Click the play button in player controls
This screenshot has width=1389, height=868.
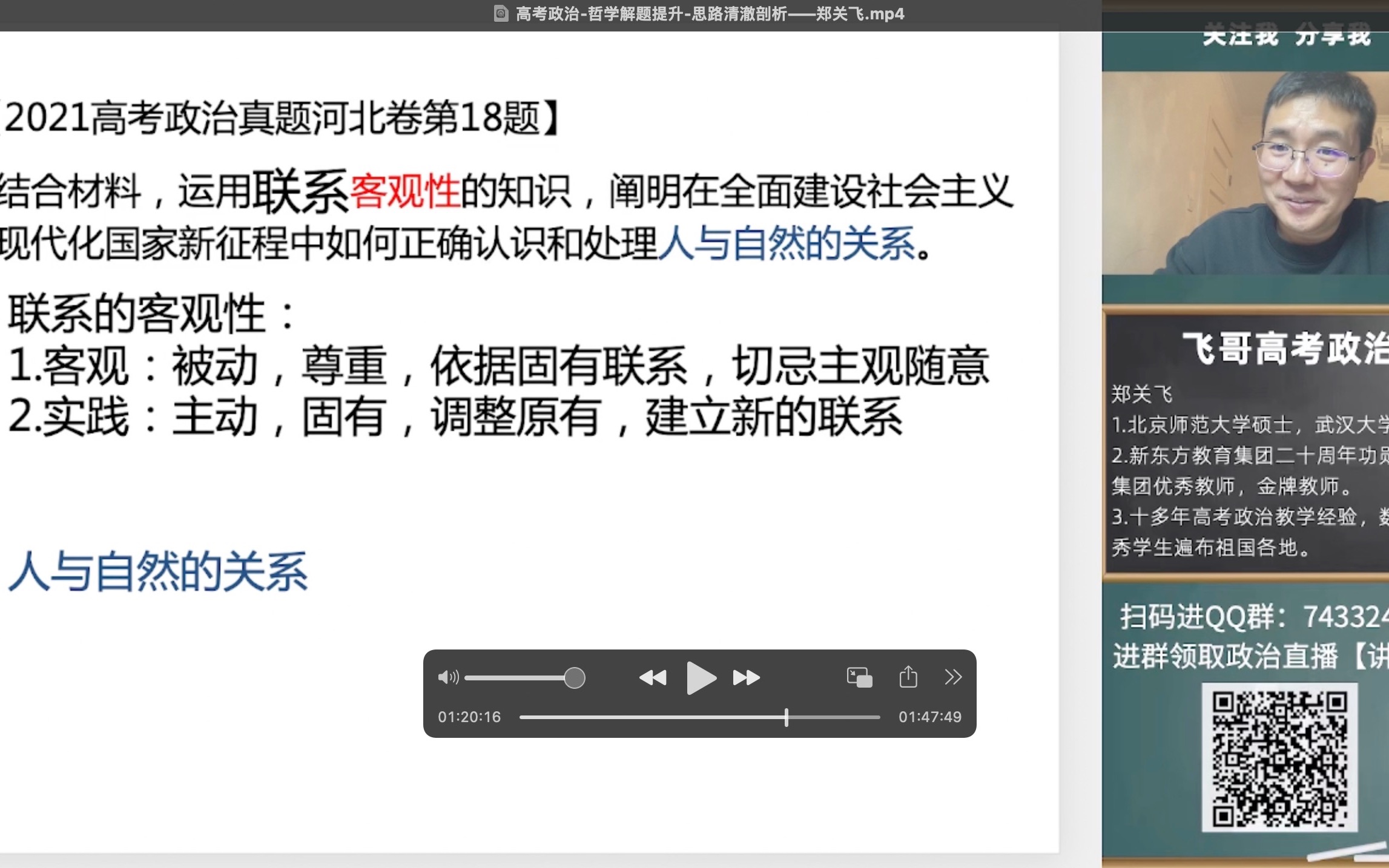(x=701, y=677)
